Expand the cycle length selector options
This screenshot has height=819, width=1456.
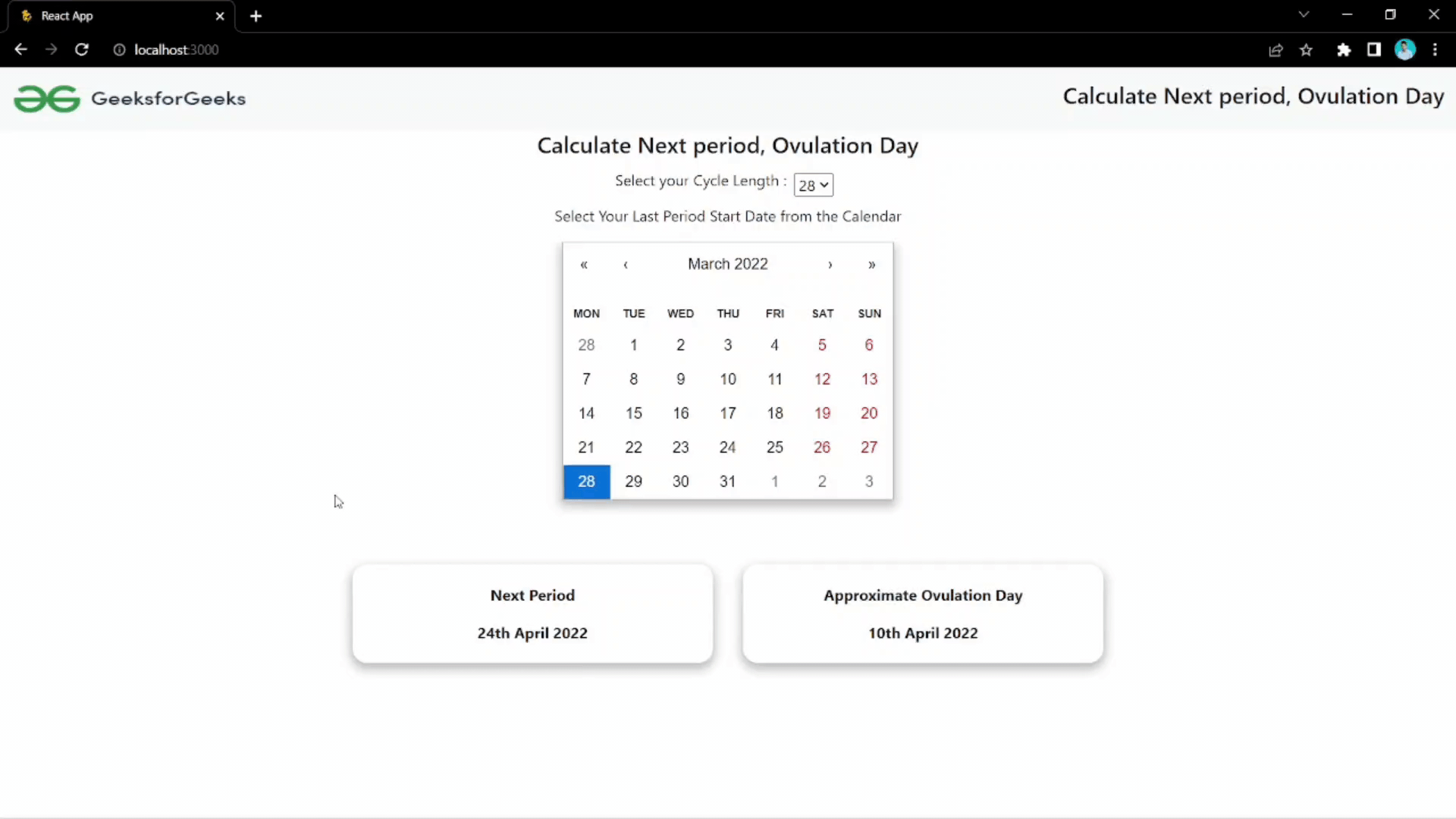[812, 183]
